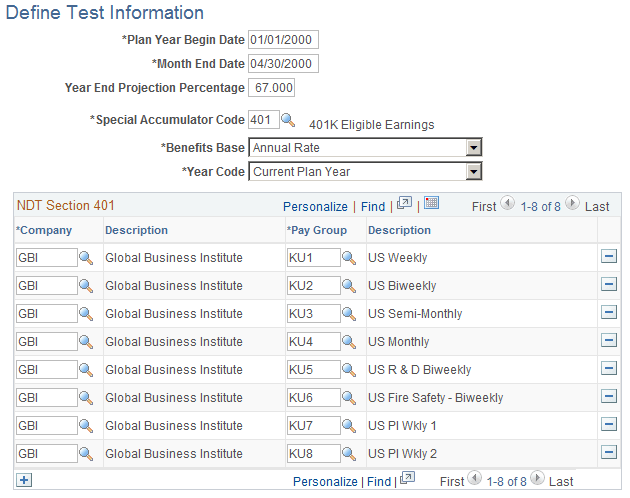Viewport: 630px width, 498px height.
Task: Click pay group lookup beside KU8
Action: (x=348, y=454)
